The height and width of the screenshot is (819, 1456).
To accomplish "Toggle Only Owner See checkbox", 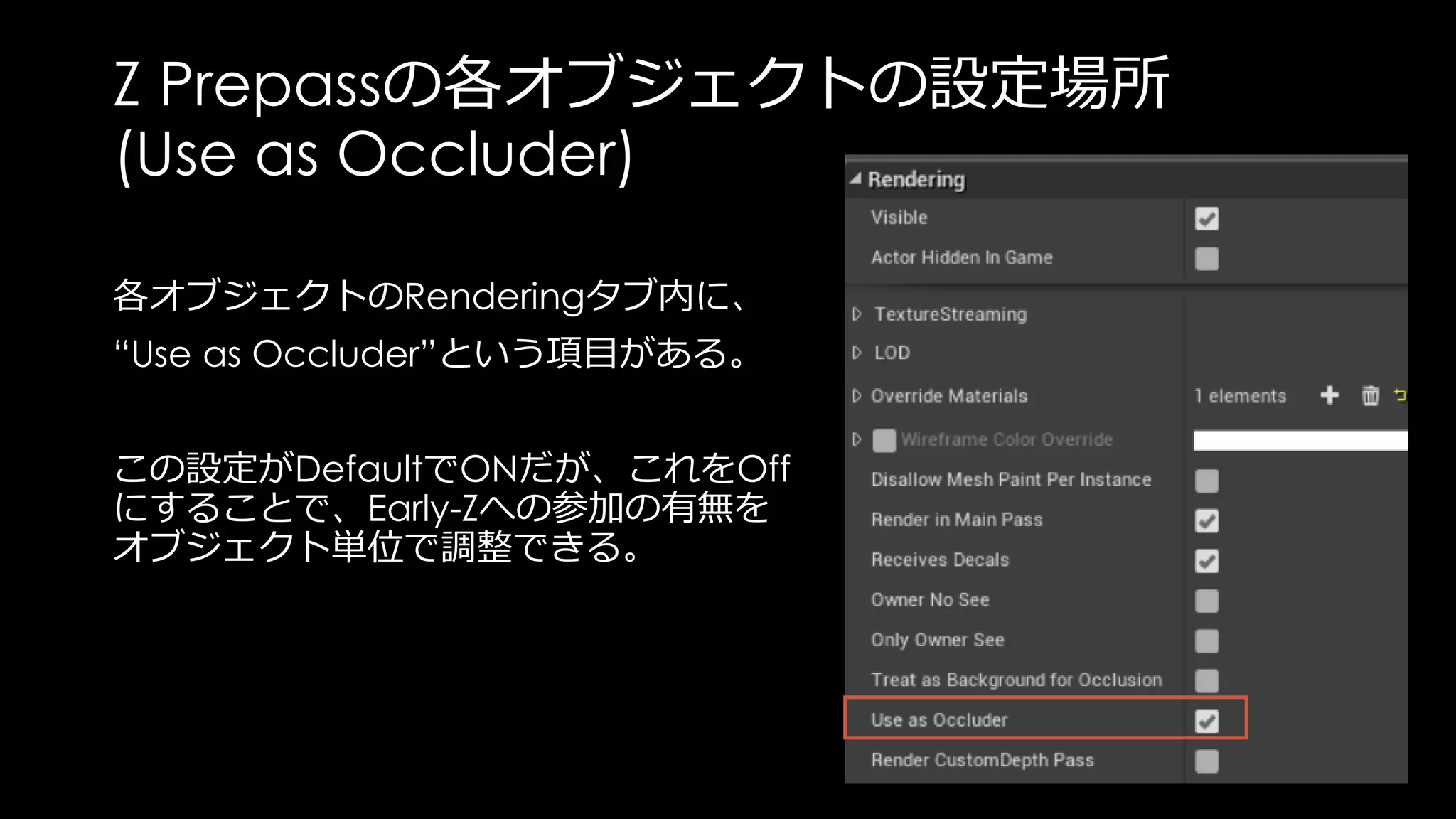I will coord(1206,641).
